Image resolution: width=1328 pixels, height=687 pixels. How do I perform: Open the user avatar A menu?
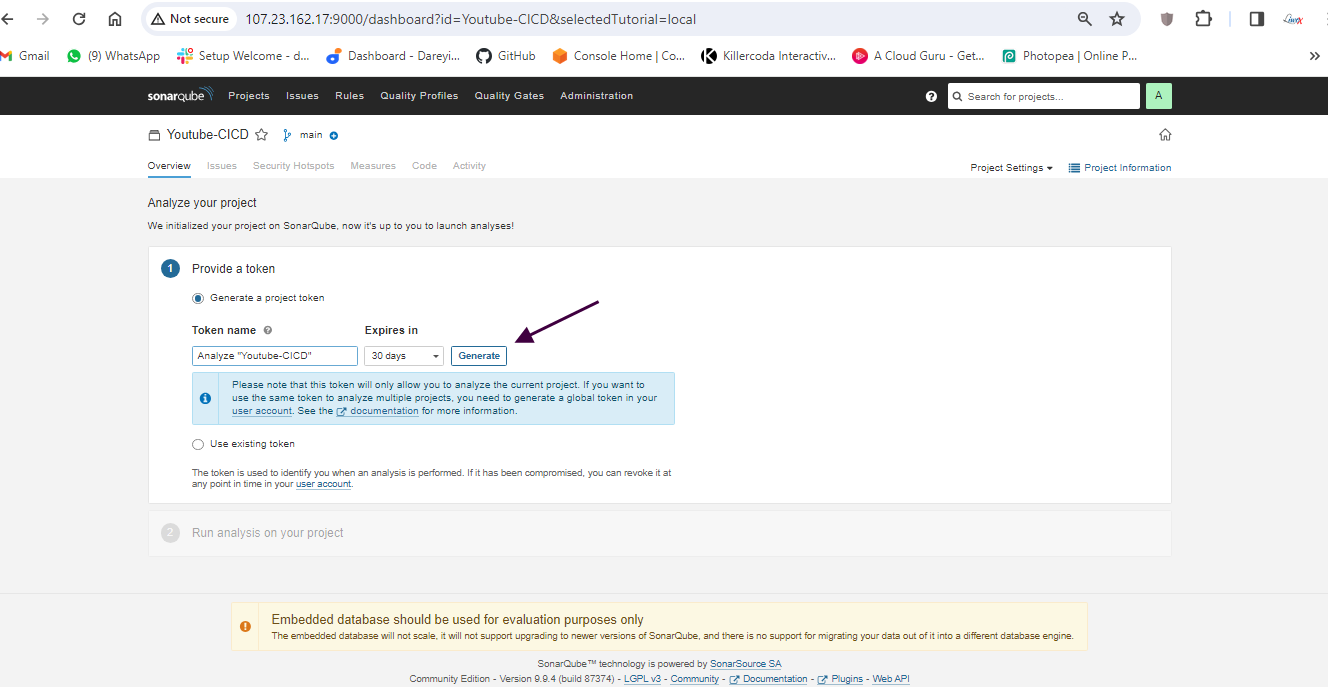(x=1158, y=96)
